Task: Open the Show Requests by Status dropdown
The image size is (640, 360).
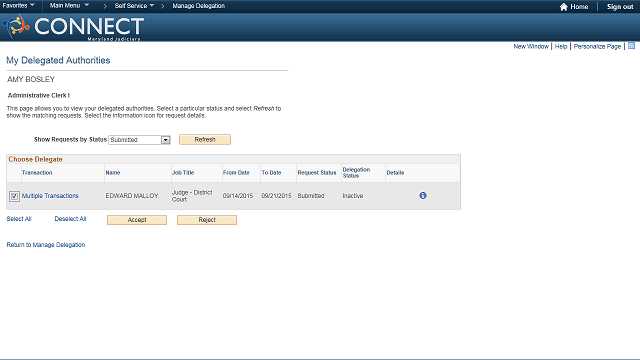Action: pos(139,140)
